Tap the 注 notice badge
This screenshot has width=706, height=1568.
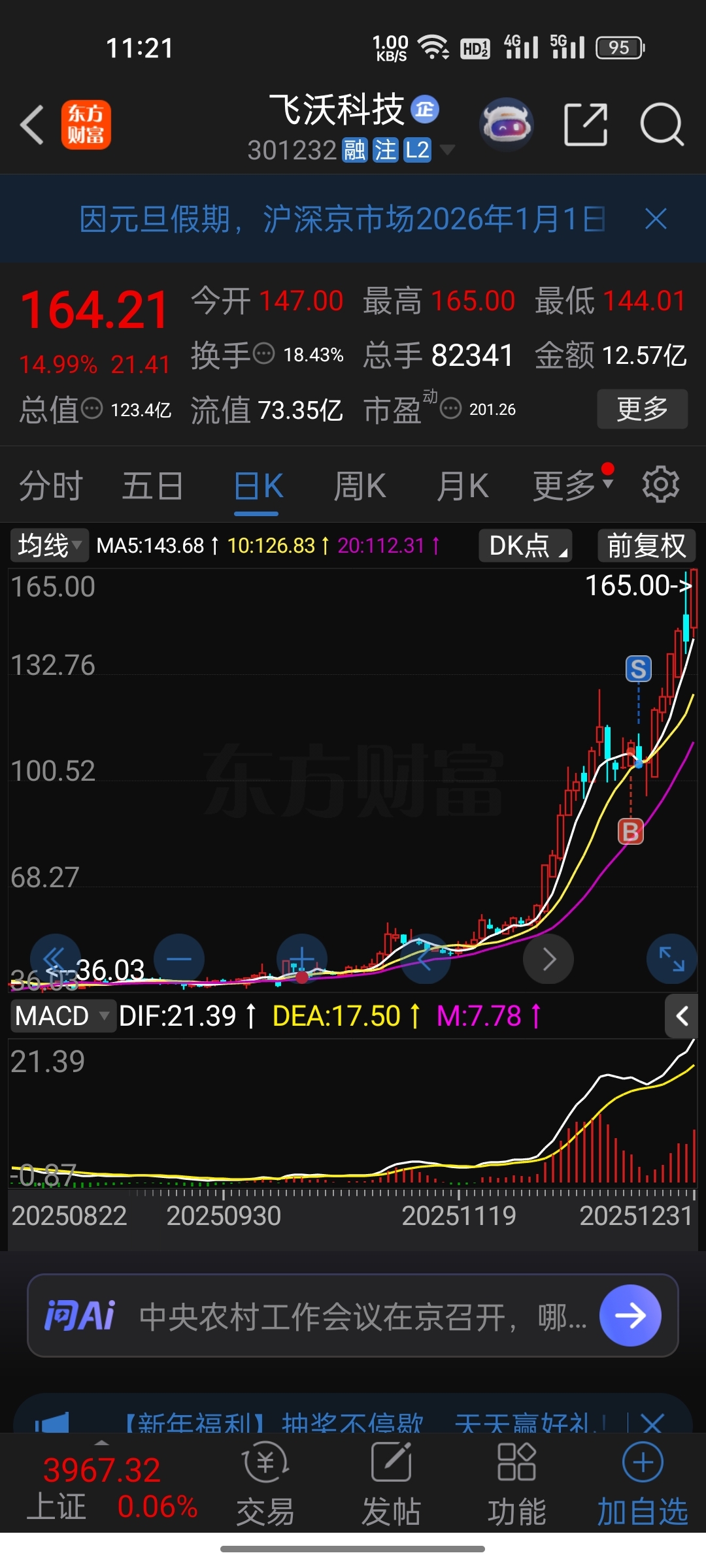click(x=385, y=150)
